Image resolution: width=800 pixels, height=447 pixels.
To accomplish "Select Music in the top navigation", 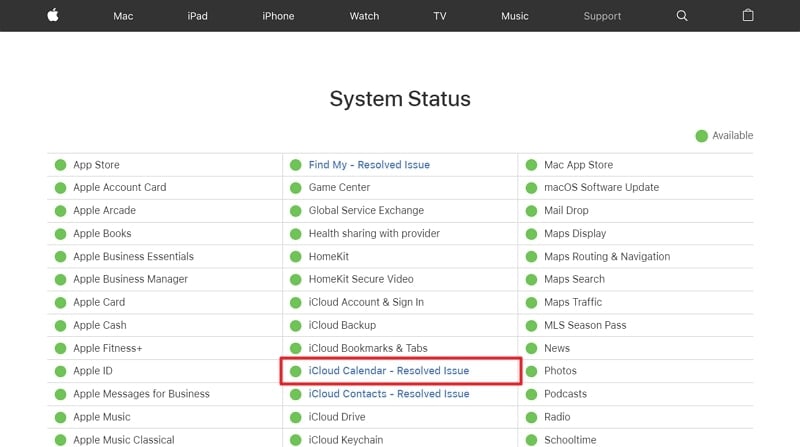I will (x=515, y=16).
